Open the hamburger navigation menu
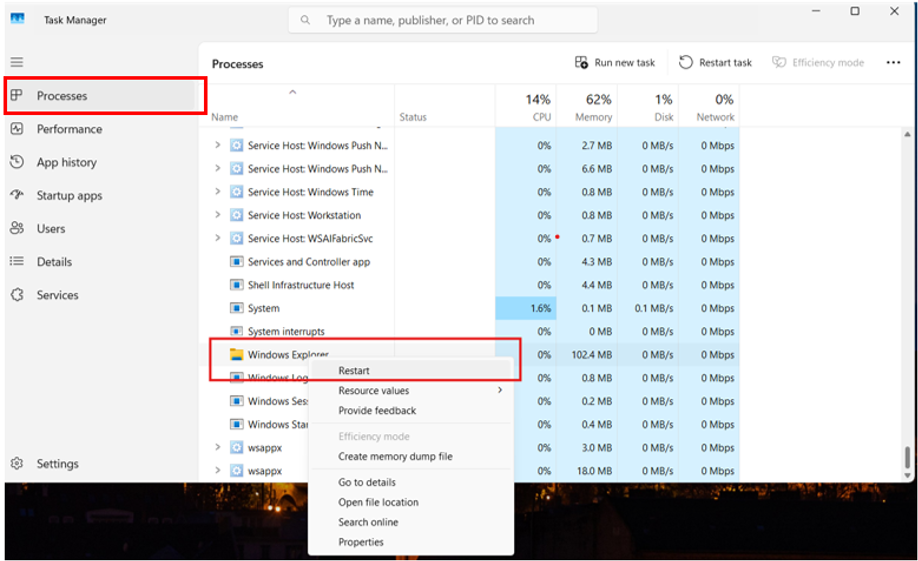 pyautogui.click(x=17, y=62)
